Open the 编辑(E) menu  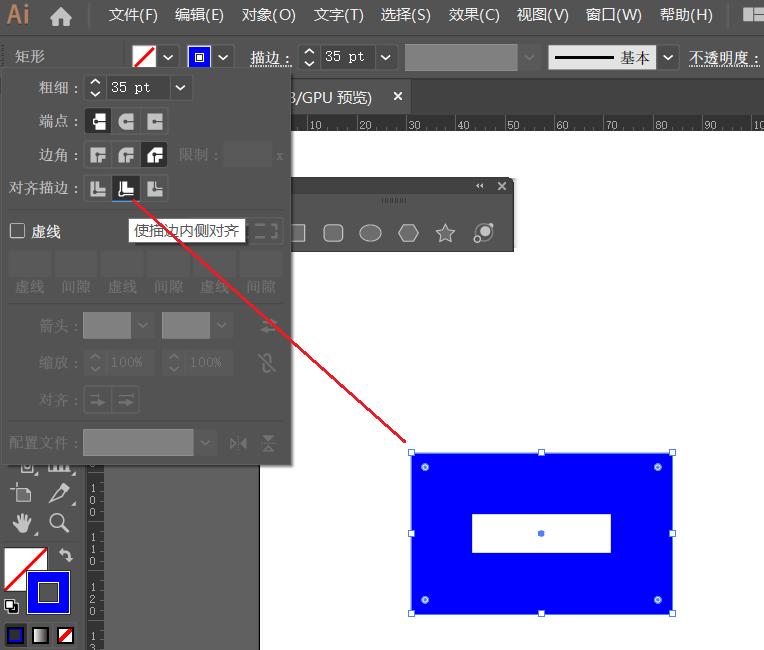point(199,15)
